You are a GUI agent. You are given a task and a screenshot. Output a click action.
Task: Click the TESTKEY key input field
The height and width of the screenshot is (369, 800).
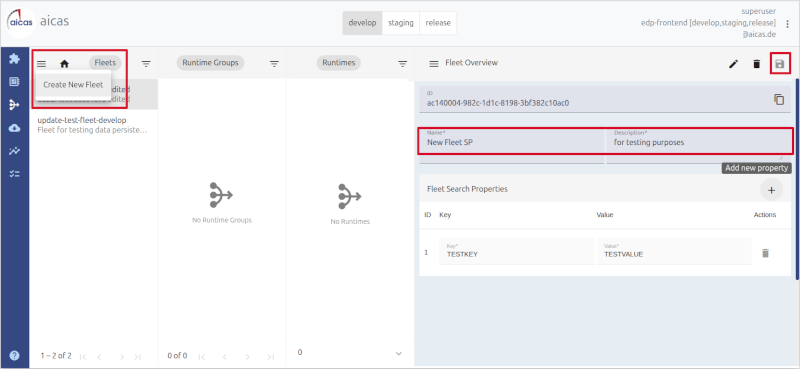[x=516, y=251]
